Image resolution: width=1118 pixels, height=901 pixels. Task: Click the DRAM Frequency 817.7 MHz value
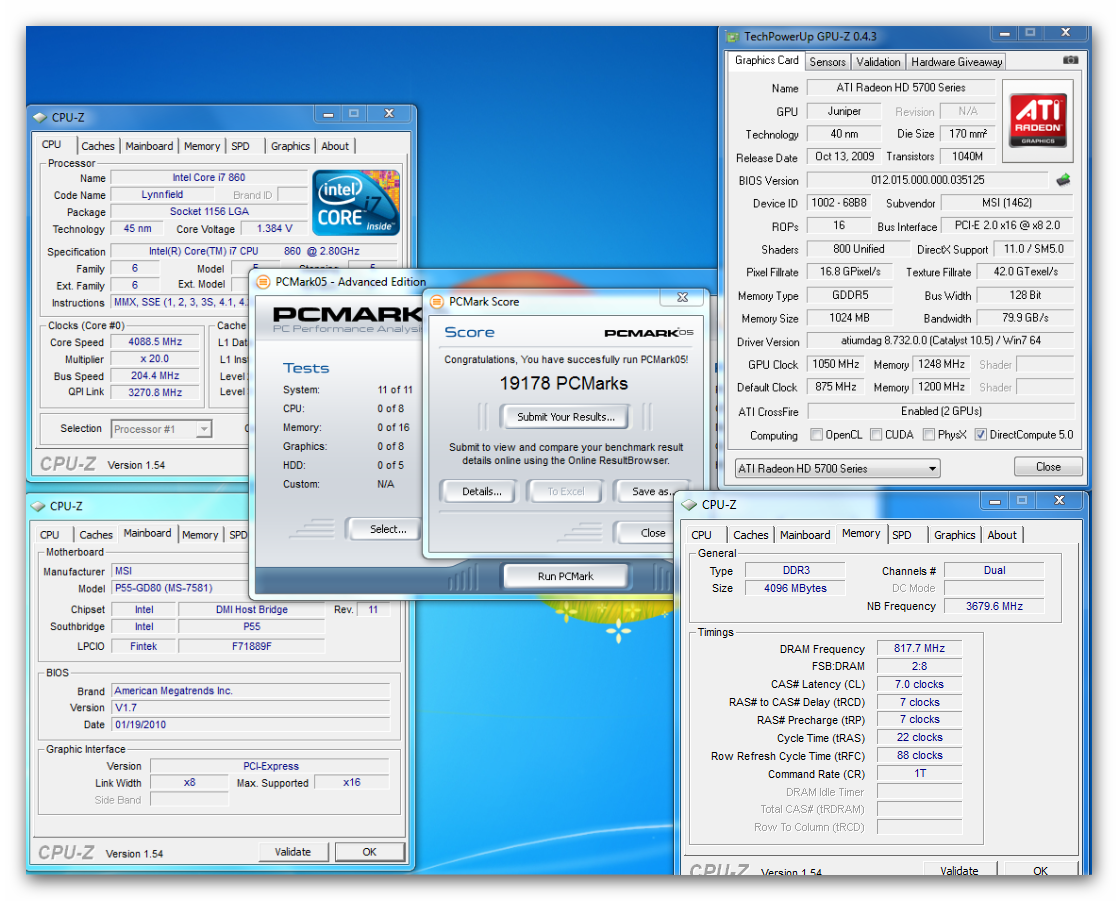coord(919,649)
